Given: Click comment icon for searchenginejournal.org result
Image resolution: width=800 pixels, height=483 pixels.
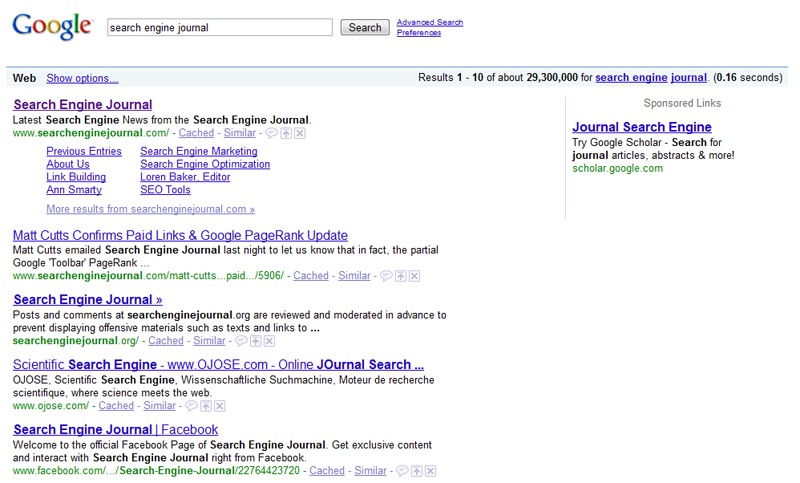Looking at the screenshot, I should tap(241, 341).
